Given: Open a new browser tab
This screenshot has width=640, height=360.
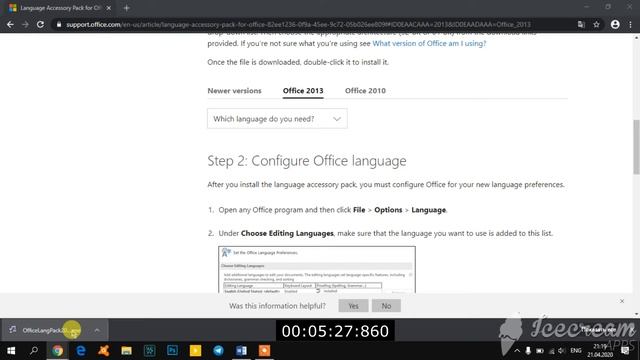Looking at the screenshot, I should pos(127,8).
